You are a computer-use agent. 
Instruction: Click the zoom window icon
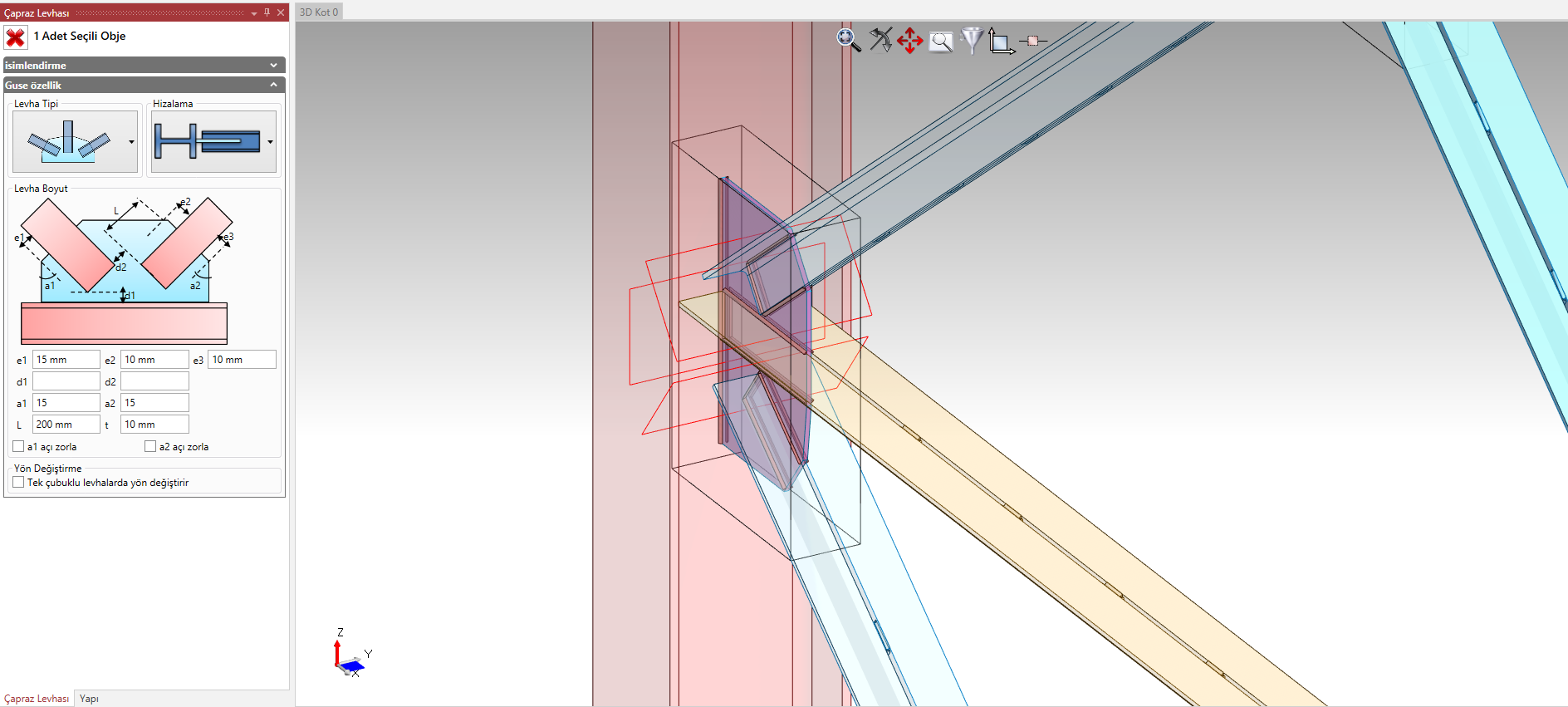coord(941,42)
